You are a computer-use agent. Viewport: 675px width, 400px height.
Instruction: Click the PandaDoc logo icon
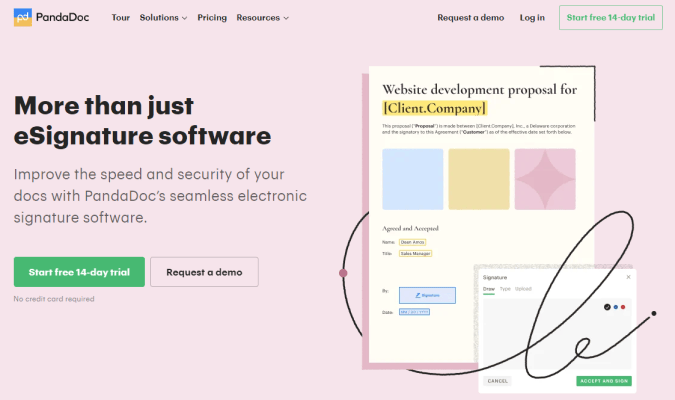(23, 17)
